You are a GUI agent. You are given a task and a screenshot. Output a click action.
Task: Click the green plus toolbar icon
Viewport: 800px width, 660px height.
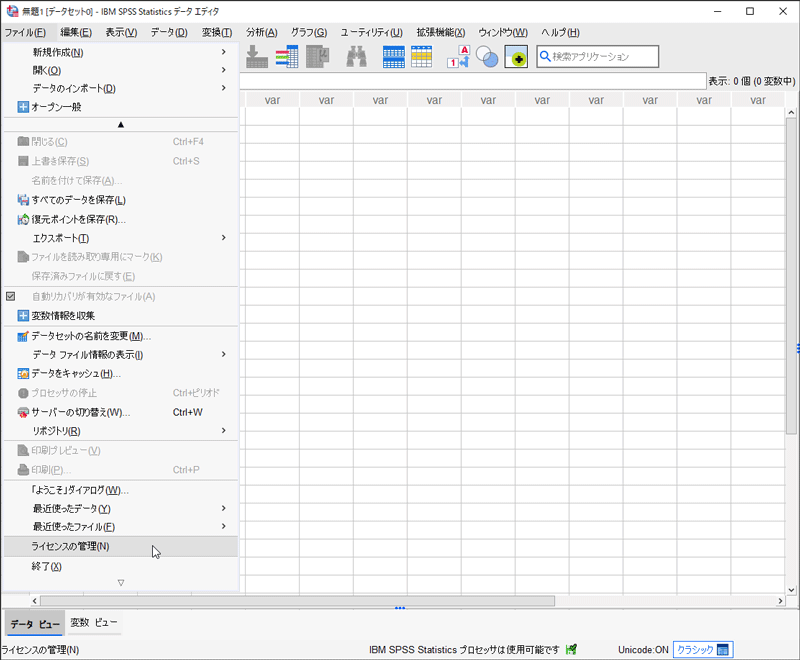coord(516,57)
